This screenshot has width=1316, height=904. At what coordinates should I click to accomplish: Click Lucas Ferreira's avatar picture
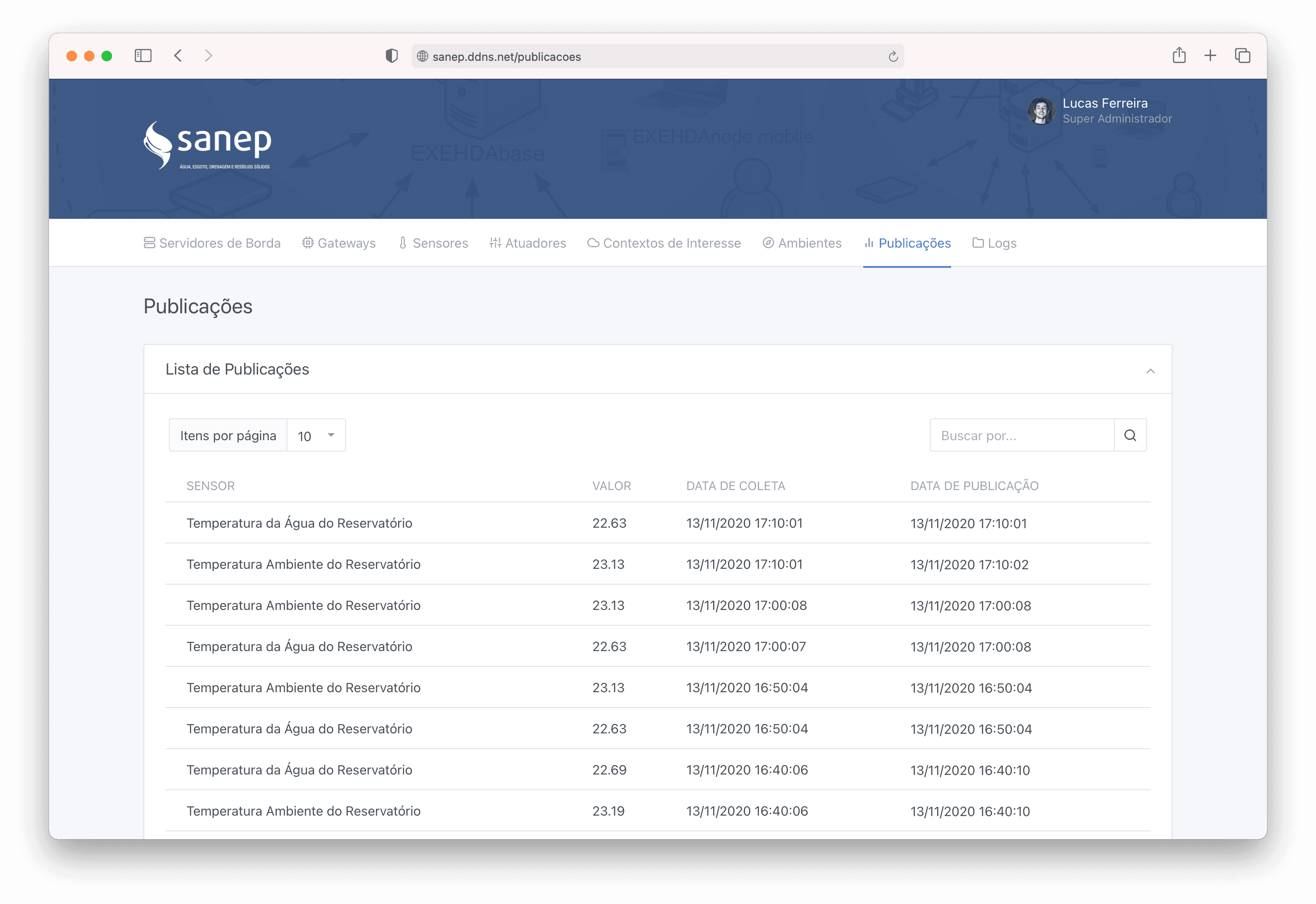tap(1041, 110)
